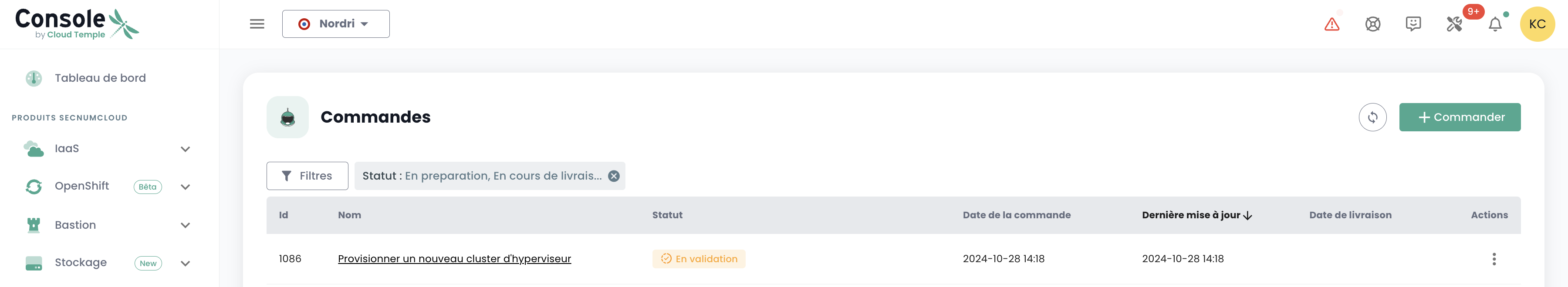Image resolution: width=1568 pixels, height=287 pixels.
Task: Open actions menu for order 1086
Action: point(1494,259)
